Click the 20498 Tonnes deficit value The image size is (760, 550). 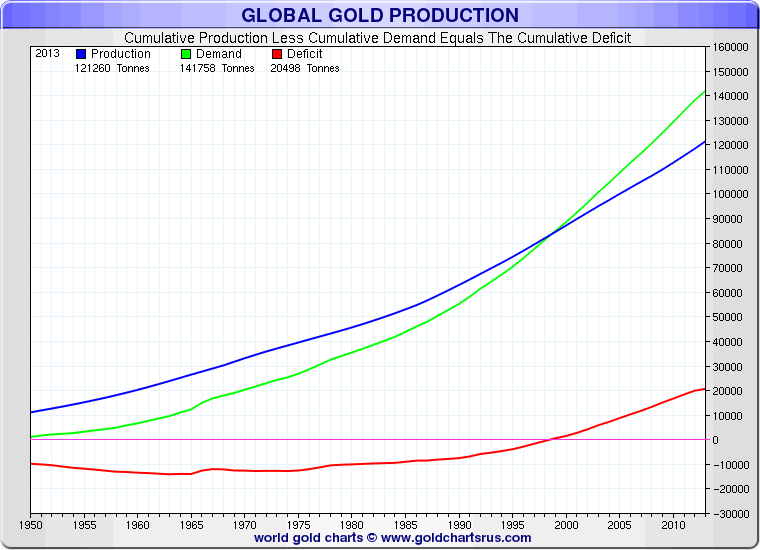tap(305, 68)
